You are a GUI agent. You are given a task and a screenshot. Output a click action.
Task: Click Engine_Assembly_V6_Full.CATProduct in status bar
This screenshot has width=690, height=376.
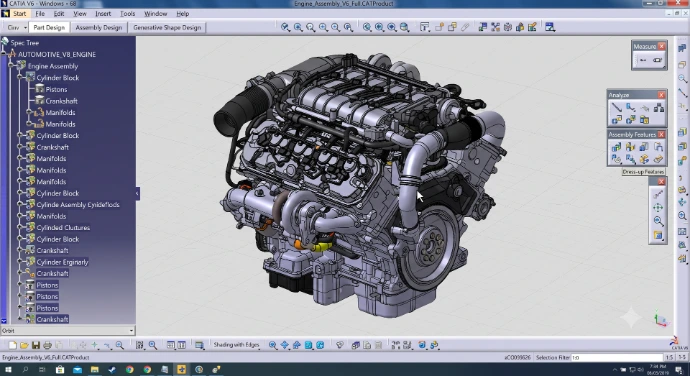point(46,358)
